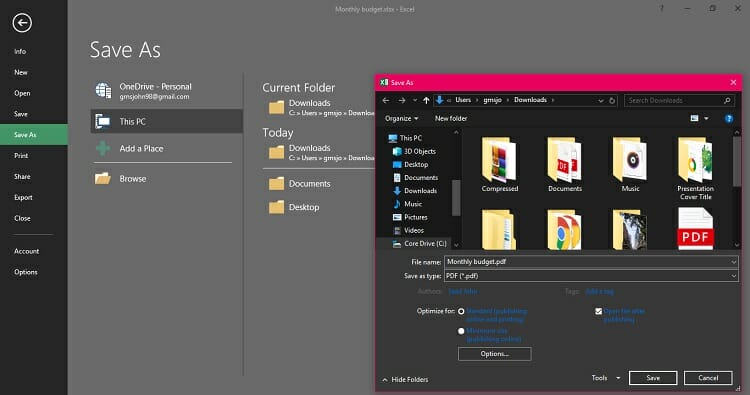The image size is (750, 395).
Task: Expand the address bar previous locations dropdown
Action: (x=601, y=100)
